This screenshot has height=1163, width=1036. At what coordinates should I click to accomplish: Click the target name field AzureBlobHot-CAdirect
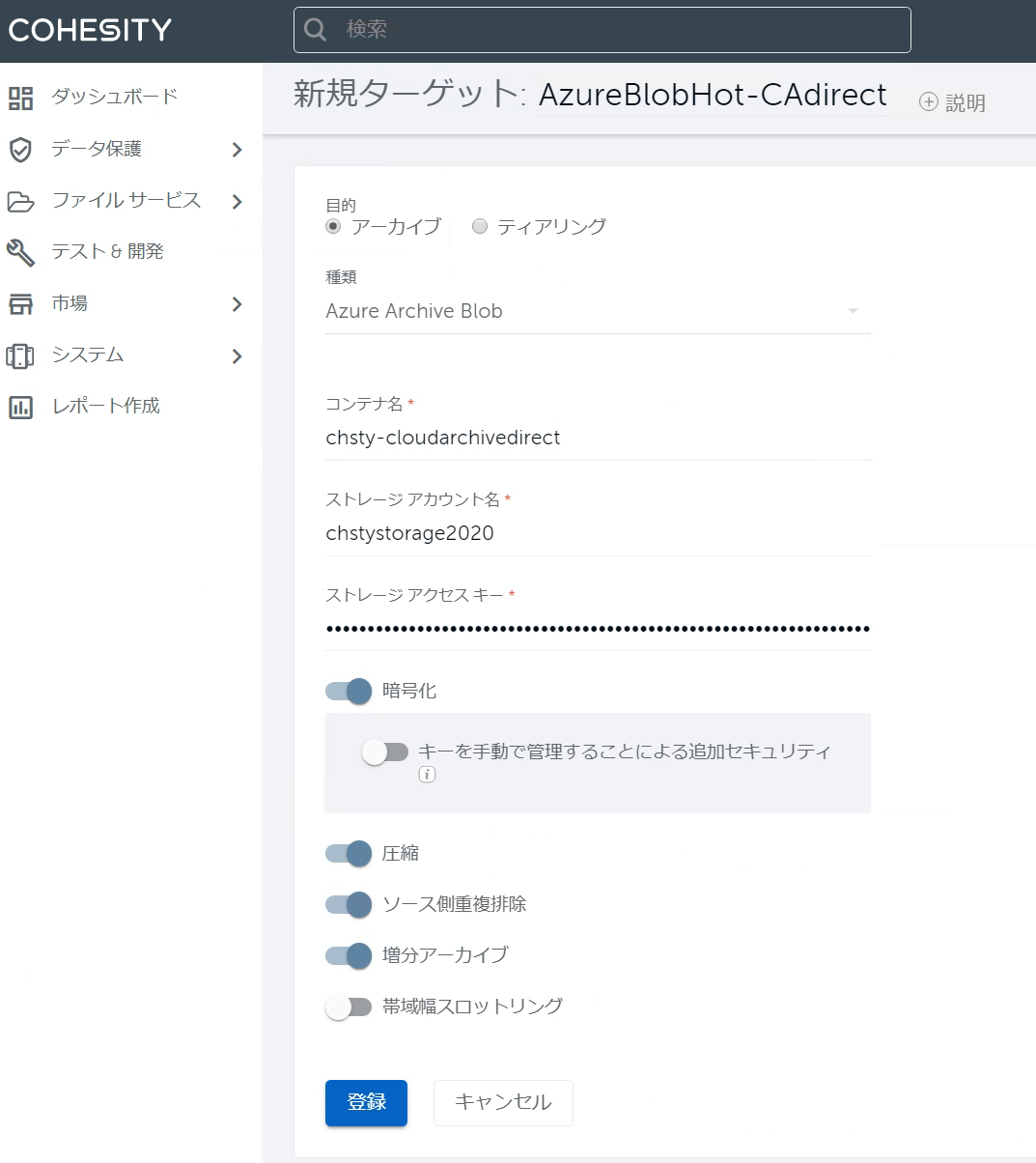click(x=713, y=96)
